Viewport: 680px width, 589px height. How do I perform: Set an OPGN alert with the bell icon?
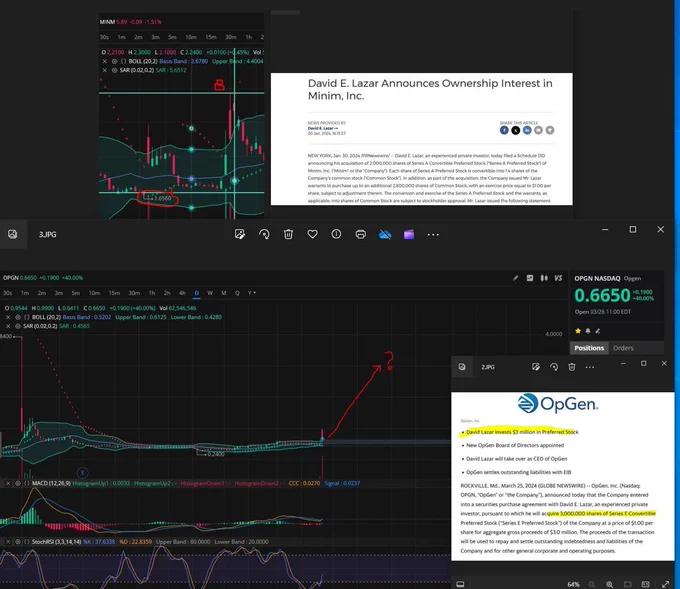(588, 331)
